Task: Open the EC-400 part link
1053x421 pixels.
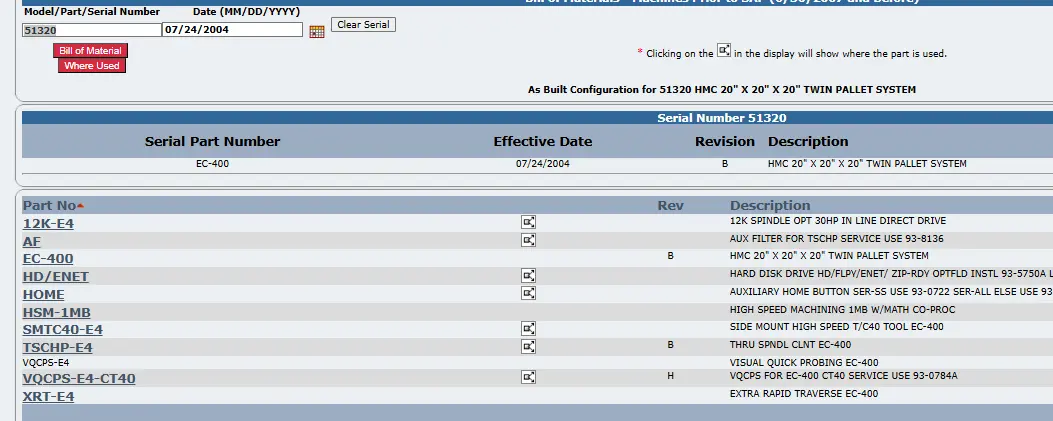Action: 48,259
